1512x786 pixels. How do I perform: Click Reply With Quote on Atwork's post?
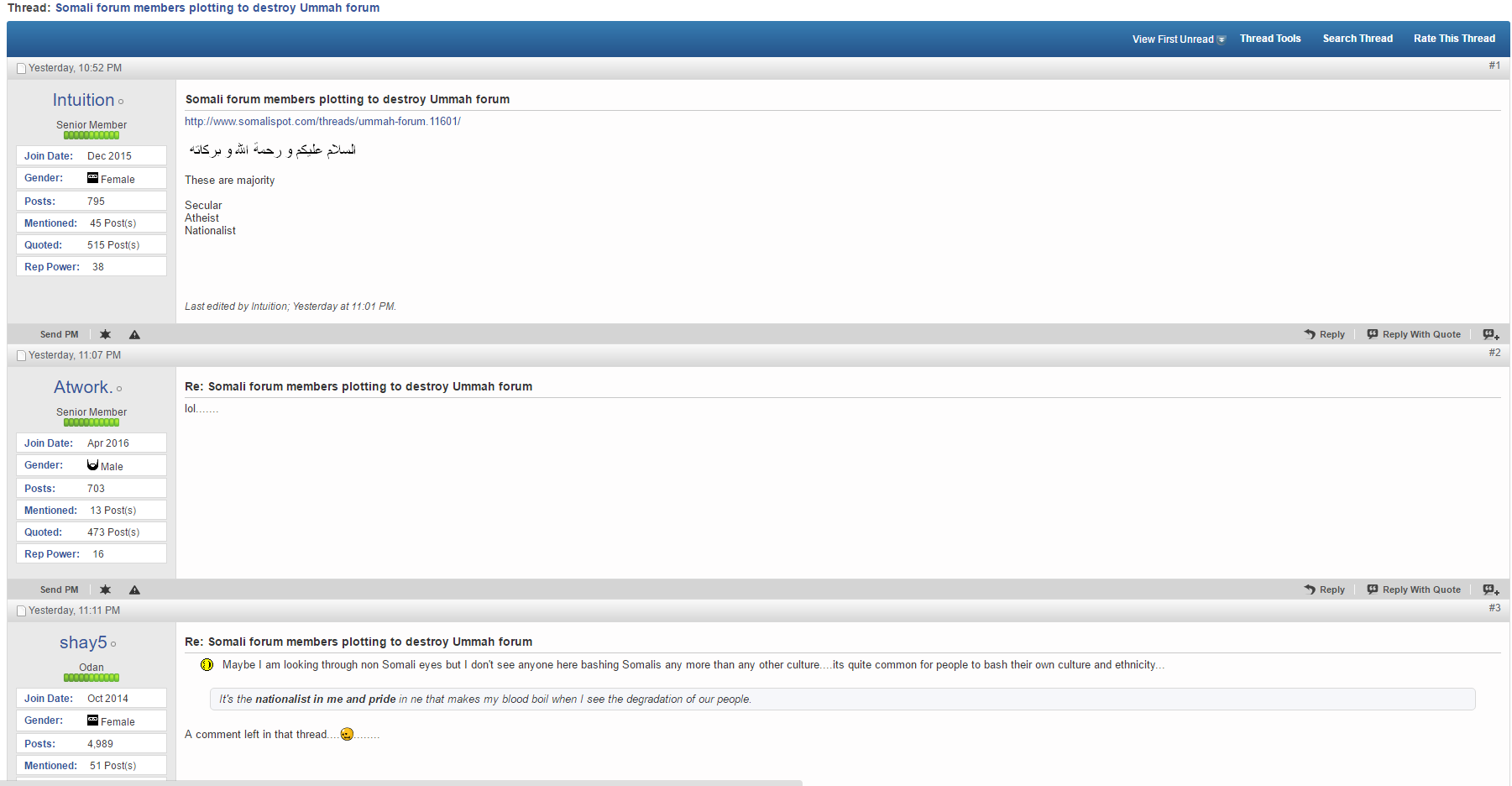(1414, 589)
